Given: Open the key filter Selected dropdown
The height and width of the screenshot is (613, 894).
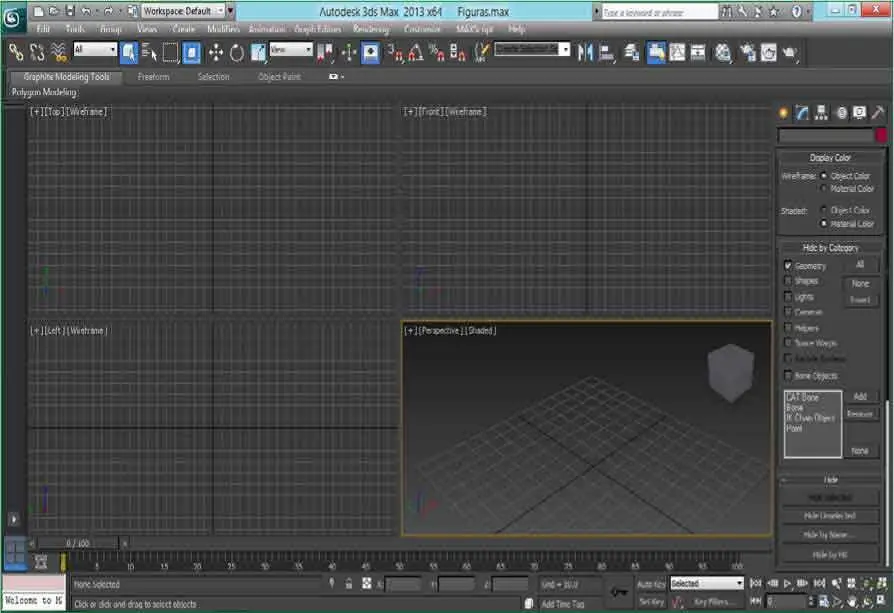Looking at the screenshot, I should (x=707, y=583).
